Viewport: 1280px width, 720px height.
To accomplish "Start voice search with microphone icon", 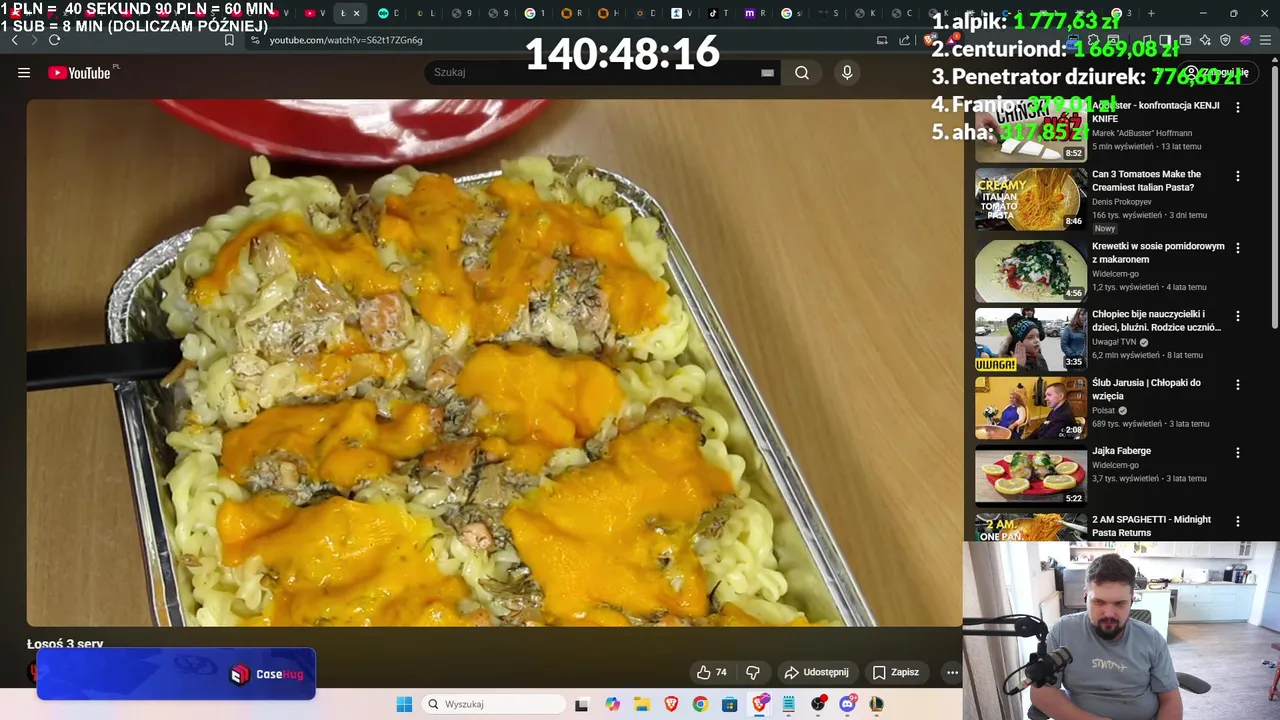I will [847, 72].
